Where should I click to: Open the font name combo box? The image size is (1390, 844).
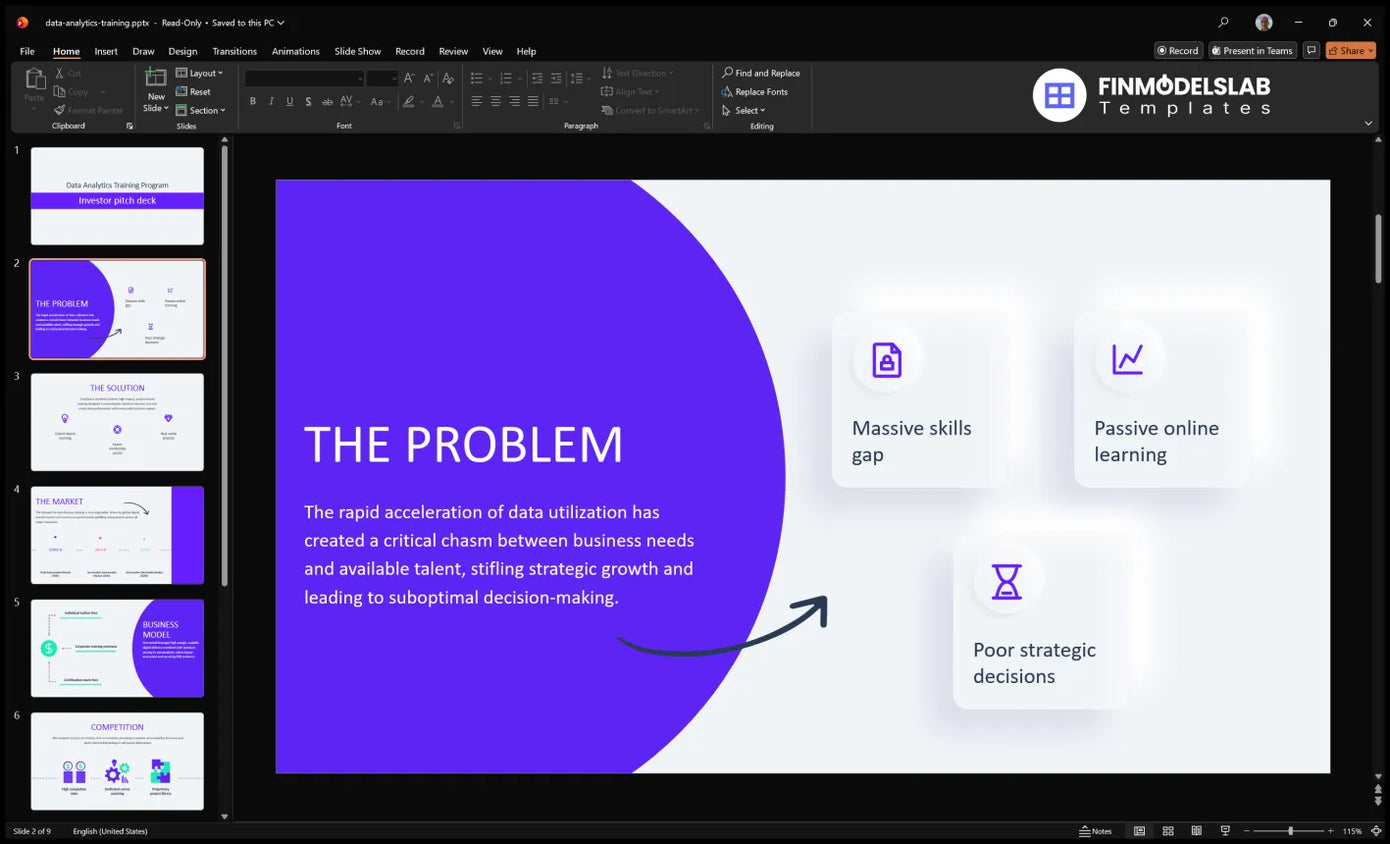[304, 78]
